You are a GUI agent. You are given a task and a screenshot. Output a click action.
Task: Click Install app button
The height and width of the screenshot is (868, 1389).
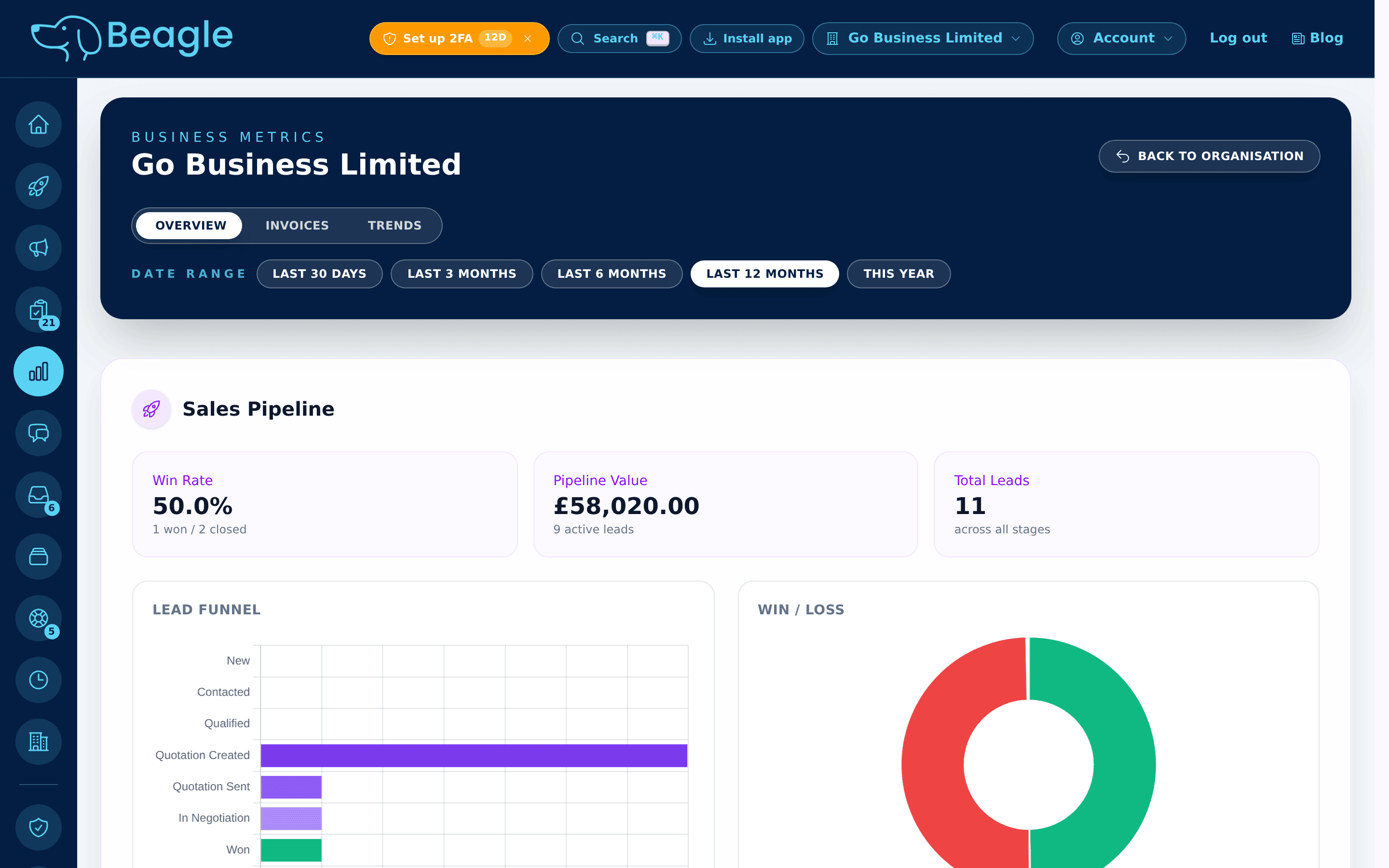747,39
